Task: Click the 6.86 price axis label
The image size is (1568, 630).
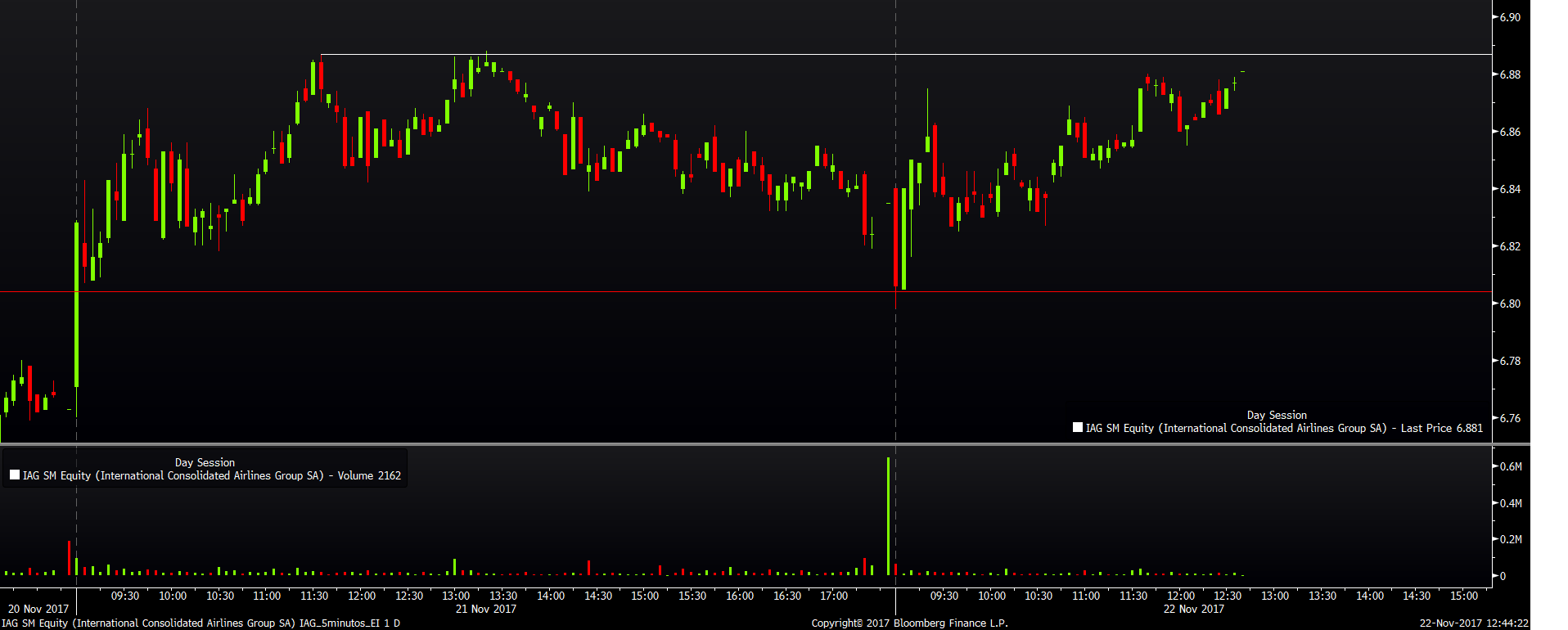Action: pyautogui.click(x=1510, y=132)
